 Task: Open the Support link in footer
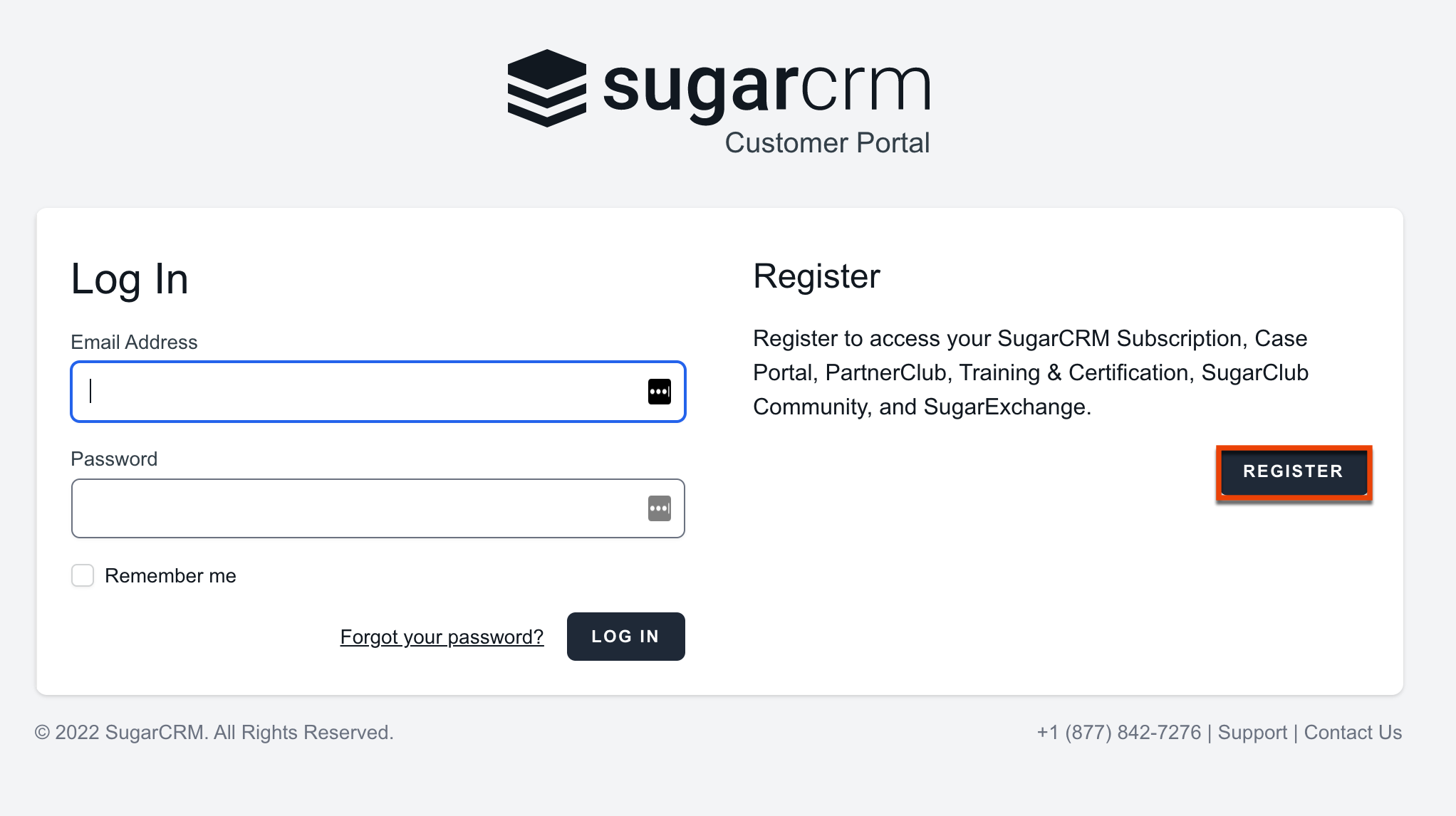(1253, 732)
